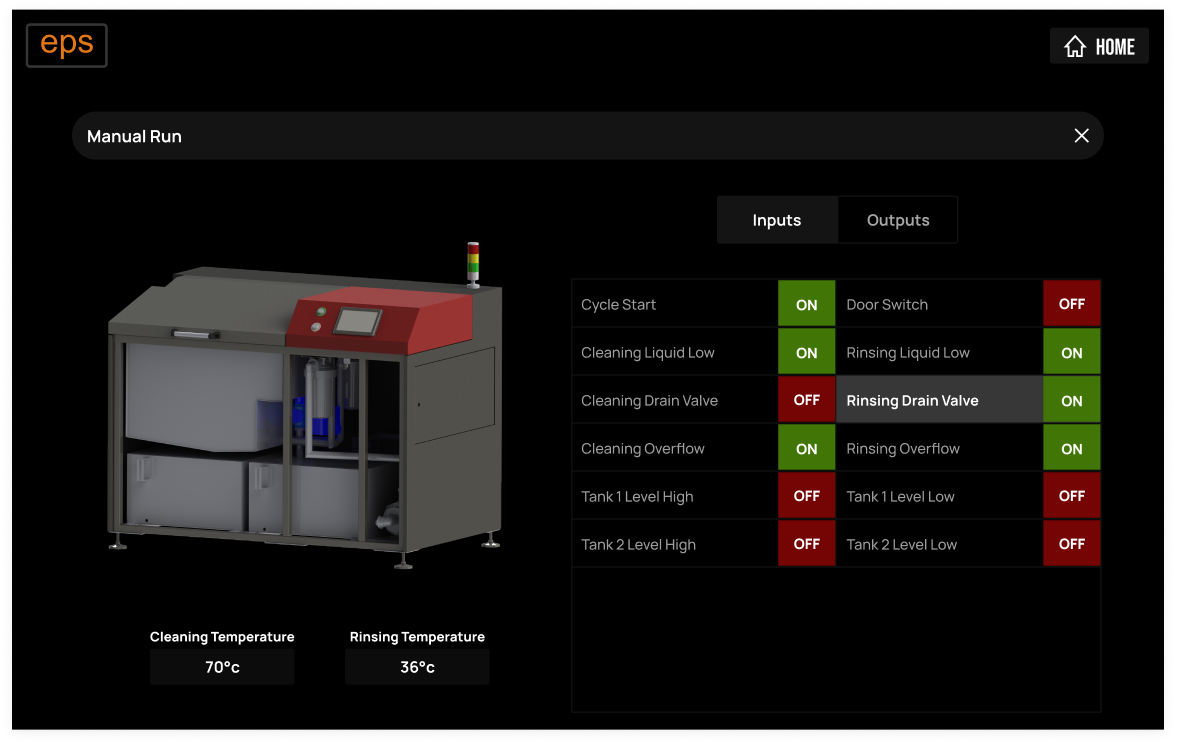Switch to the Inputs tab
Screen dimensions: 1177x745
[777, 220]
